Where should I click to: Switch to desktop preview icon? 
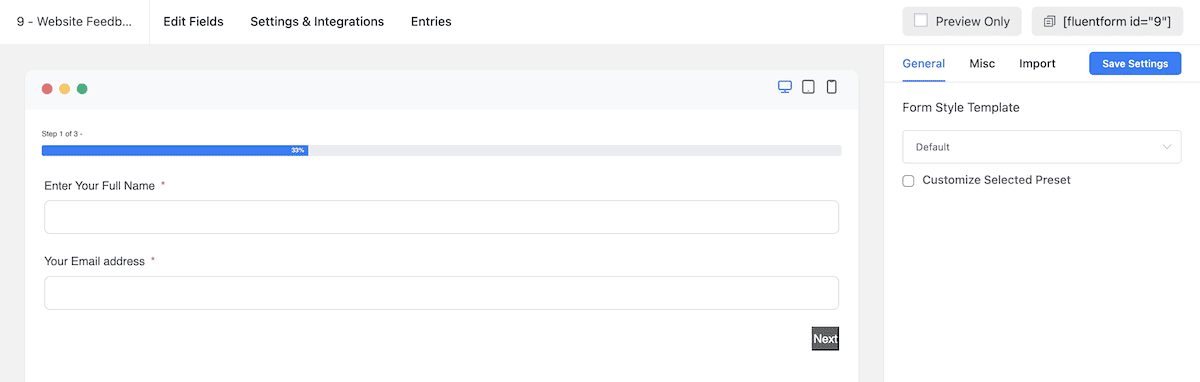pyautogui.click(x=785, y=87)
